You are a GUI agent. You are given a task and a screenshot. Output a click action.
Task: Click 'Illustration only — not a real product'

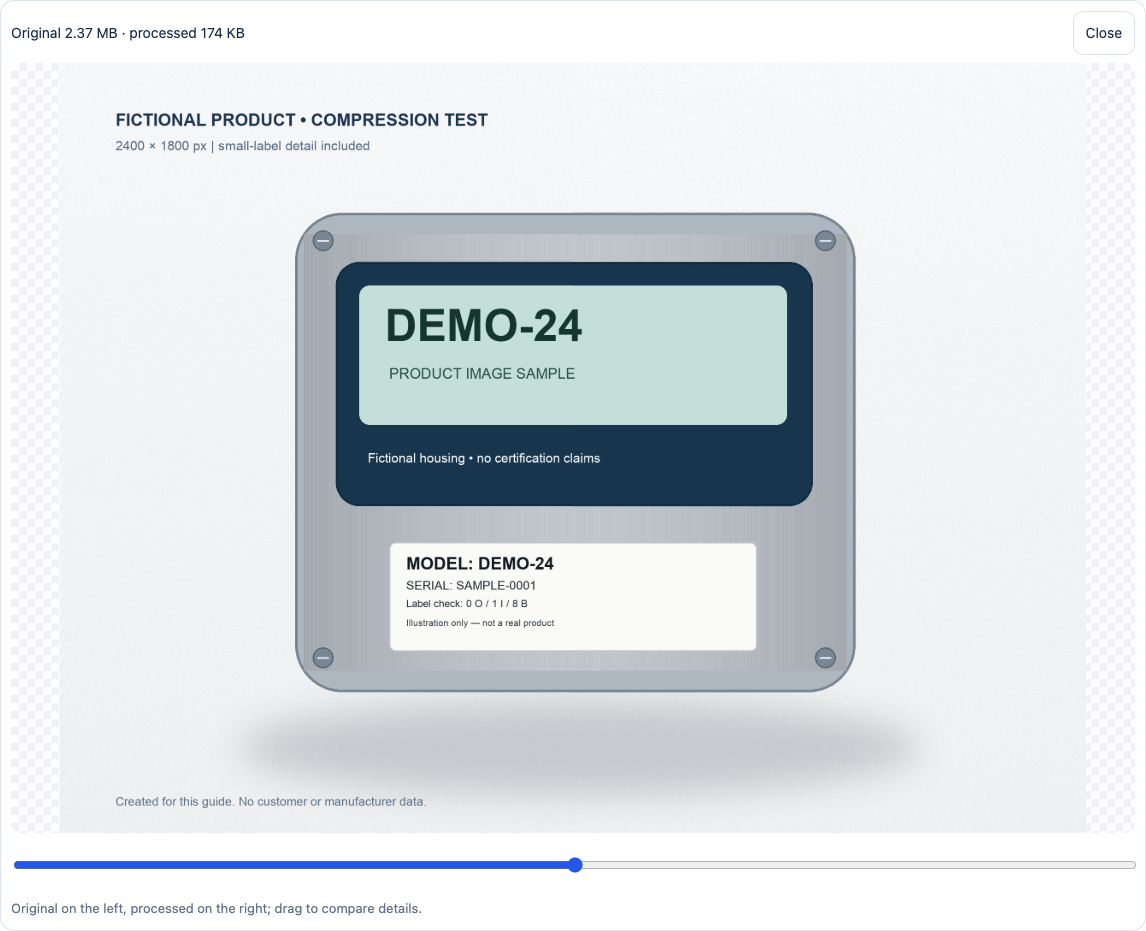[x=480, y=623]
